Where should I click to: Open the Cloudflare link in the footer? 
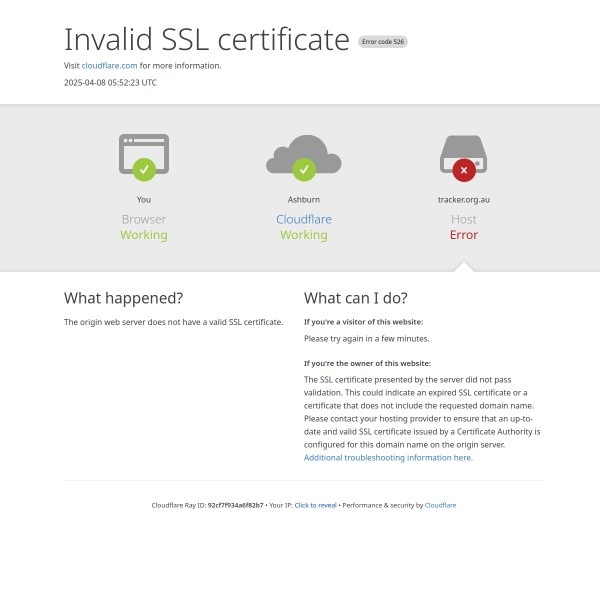440,505
